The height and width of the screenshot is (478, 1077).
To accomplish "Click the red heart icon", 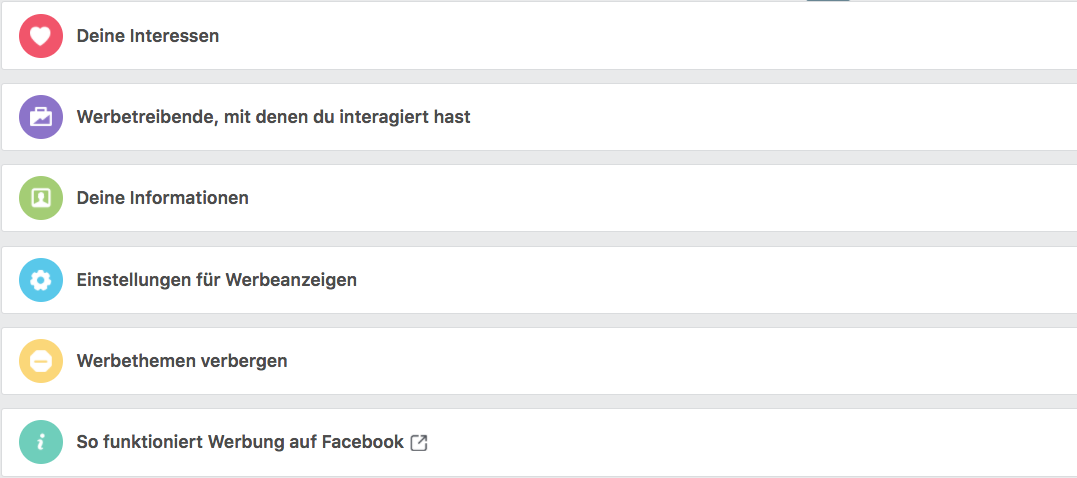I will [40, 36].
